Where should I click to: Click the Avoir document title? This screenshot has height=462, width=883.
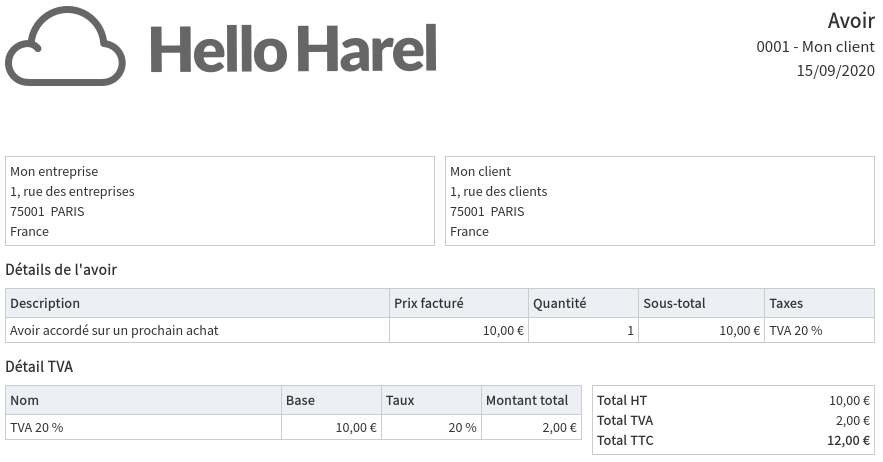[x=851, y=21]
